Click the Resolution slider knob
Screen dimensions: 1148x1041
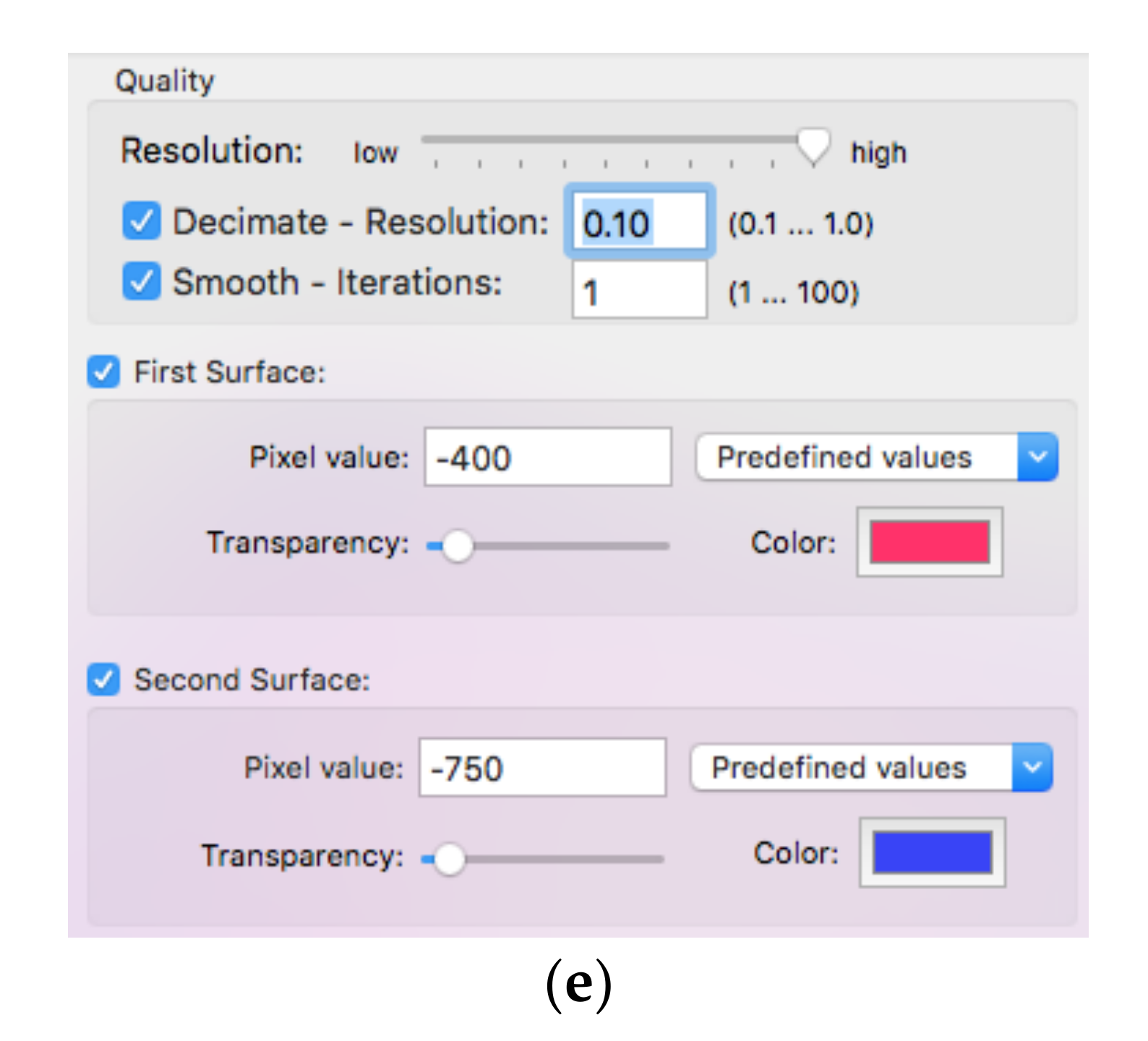click(x=813, y=144)
